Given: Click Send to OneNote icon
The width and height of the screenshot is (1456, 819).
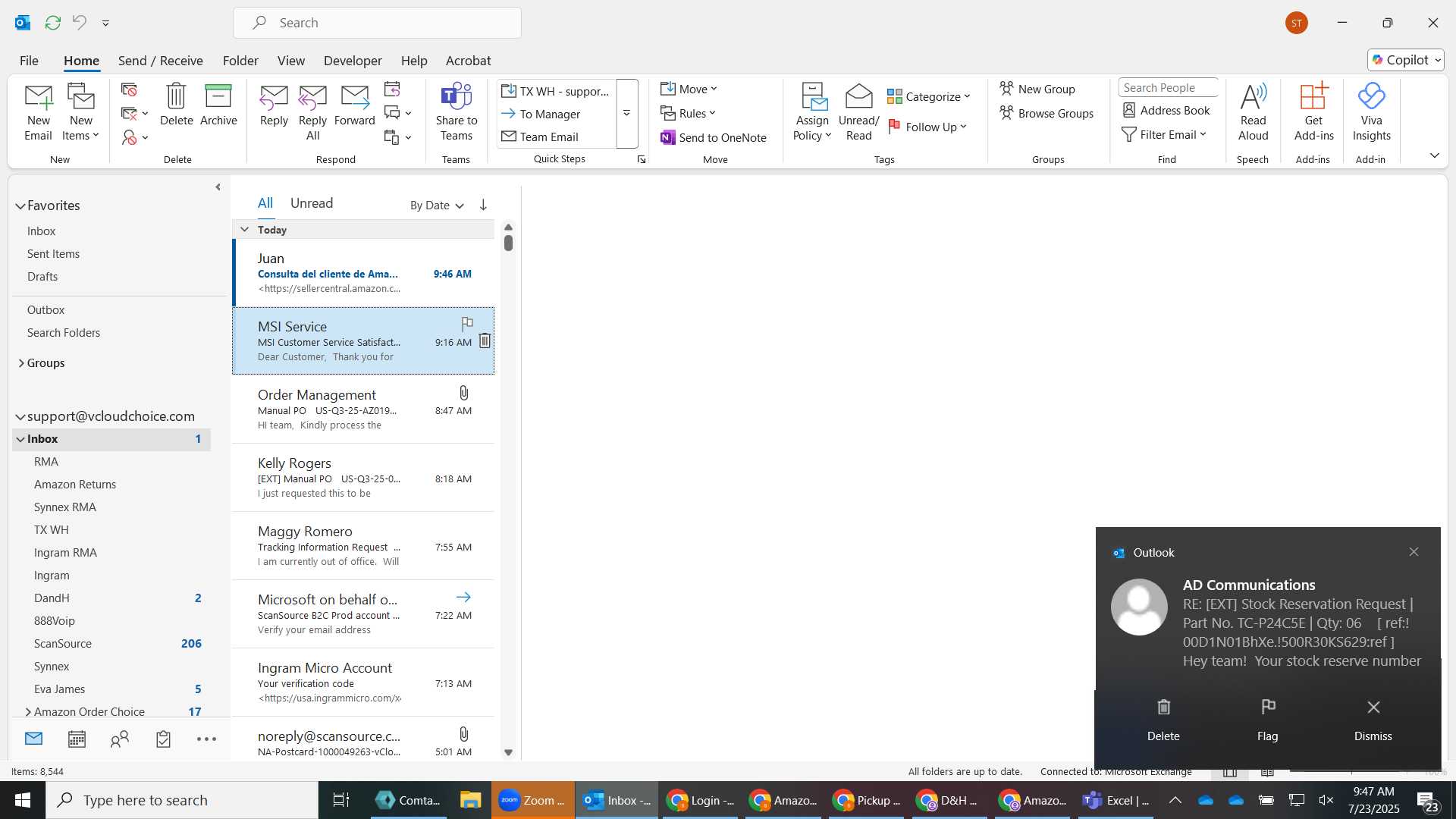Looking at the screenshot, I should point(713,137).
